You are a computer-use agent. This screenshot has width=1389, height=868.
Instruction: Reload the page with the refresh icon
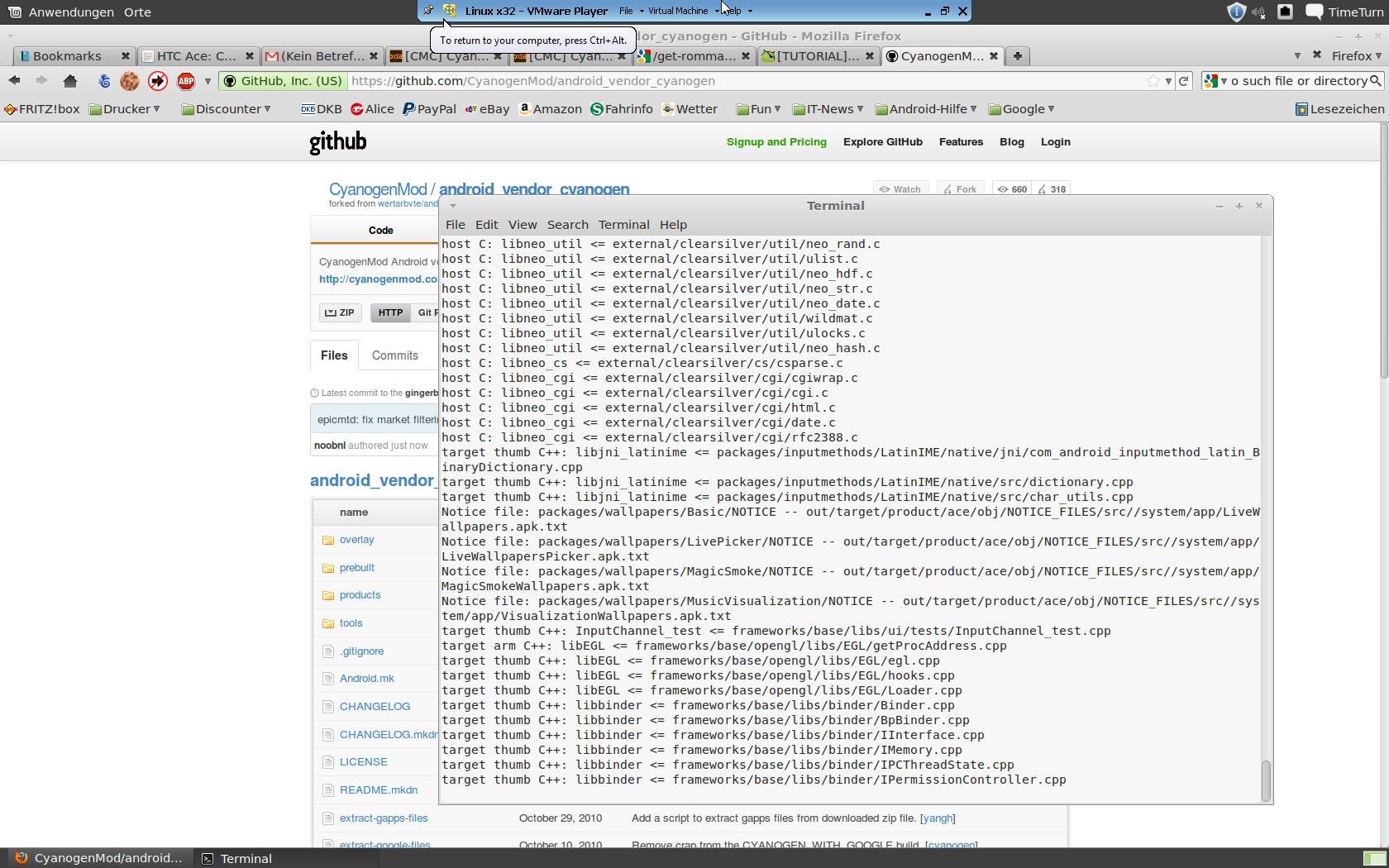point(1184,81)
